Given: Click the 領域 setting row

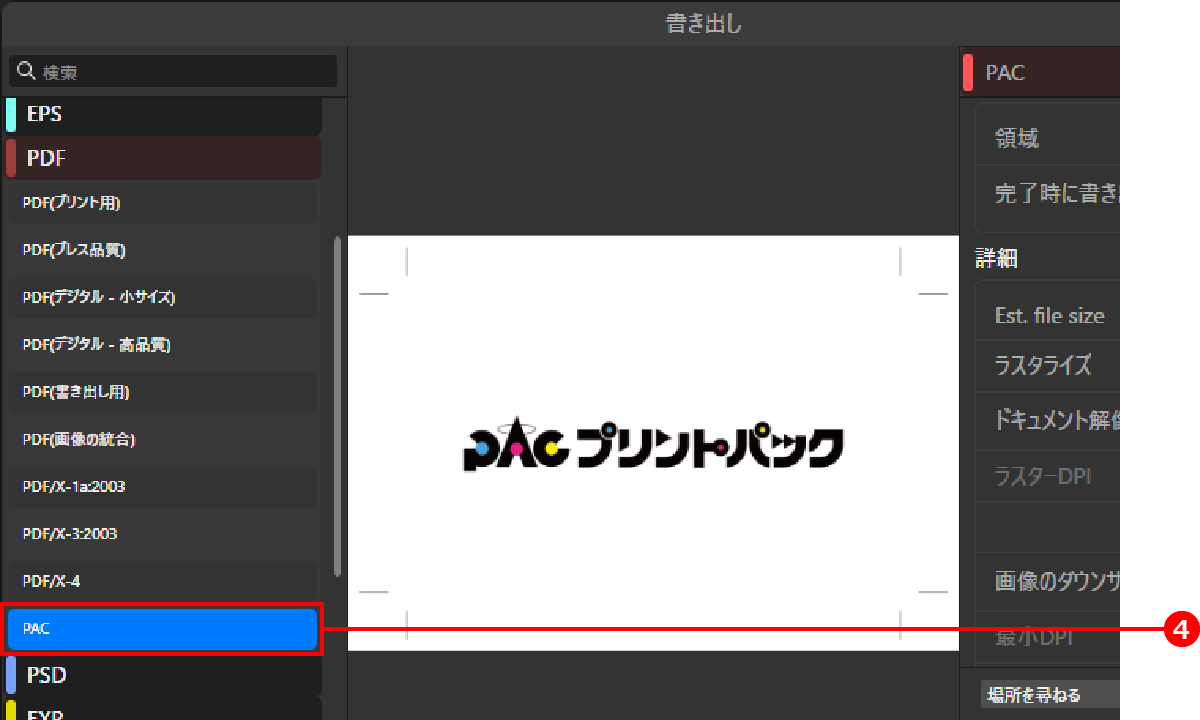Looking at the screenshot, I should (1045, 138).
